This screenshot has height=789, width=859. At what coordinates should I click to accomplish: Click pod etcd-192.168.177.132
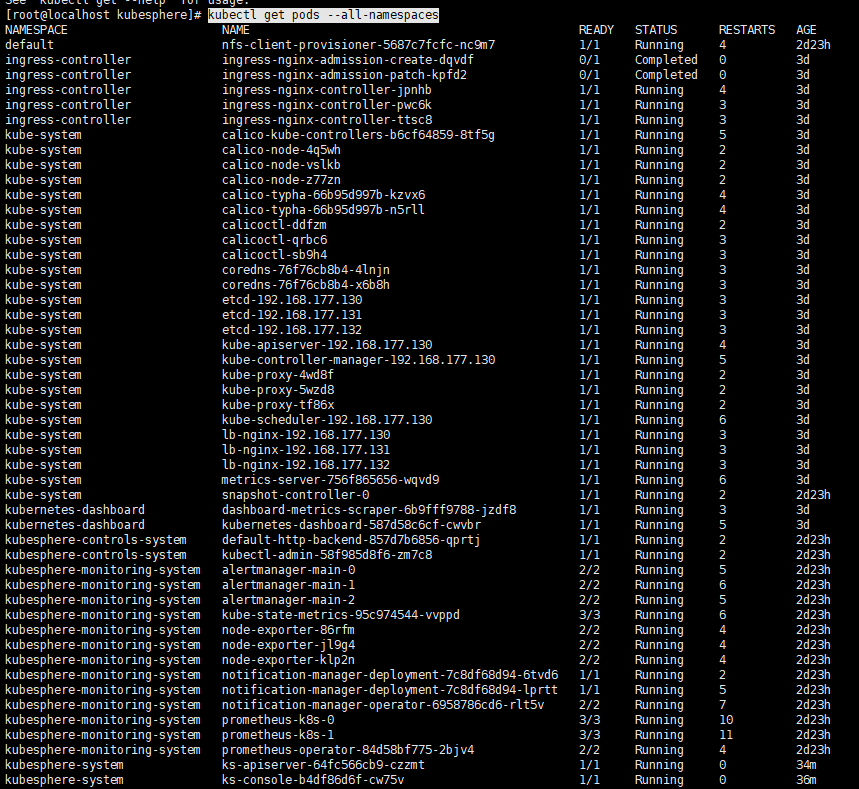[x=291, y=330]
